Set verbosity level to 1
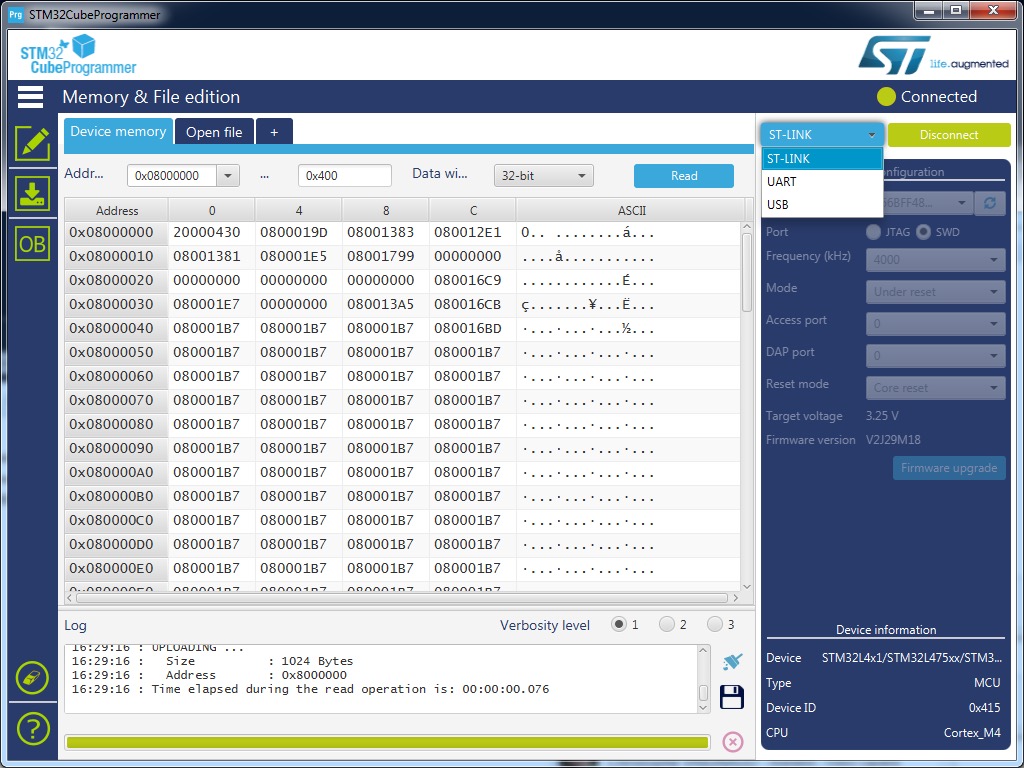 (619, 625)
